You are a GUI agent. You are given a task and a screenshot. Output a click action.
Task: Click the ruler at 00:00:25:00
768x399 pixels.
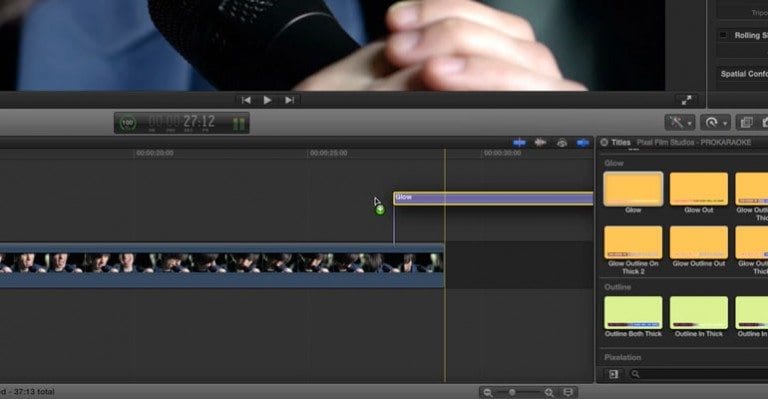pos(329,153)
